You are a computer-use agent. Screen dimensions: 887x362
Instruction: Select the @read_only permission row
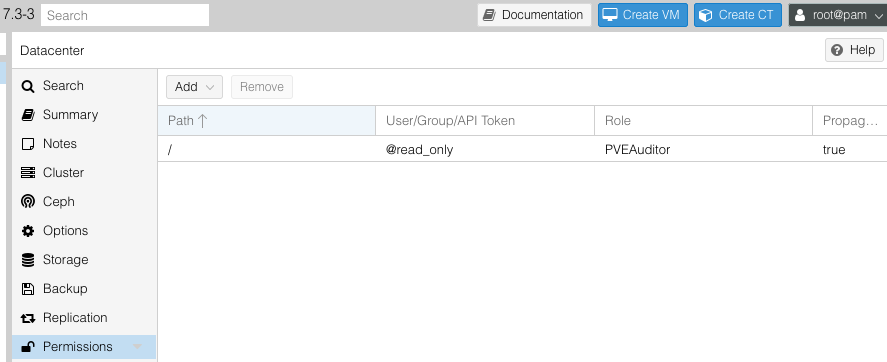click(x=522, y=150)
